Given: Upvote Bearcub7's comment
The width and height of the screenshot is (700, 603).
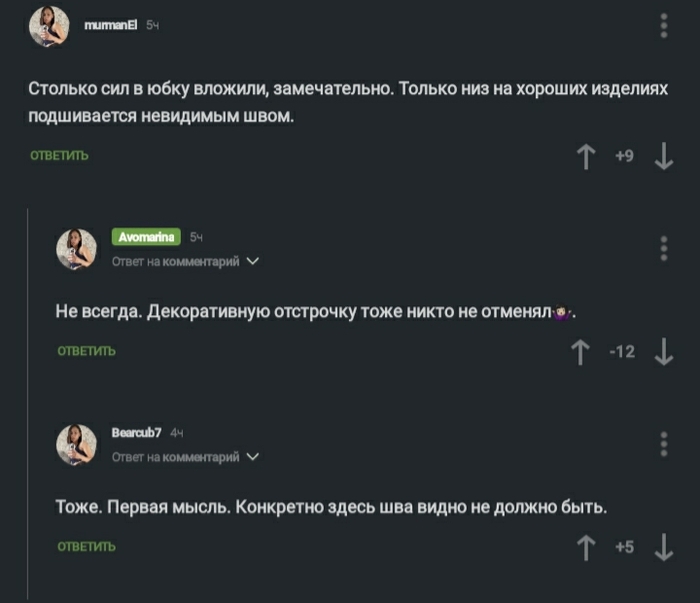Looking at the screenshot, I should (587, 547).
